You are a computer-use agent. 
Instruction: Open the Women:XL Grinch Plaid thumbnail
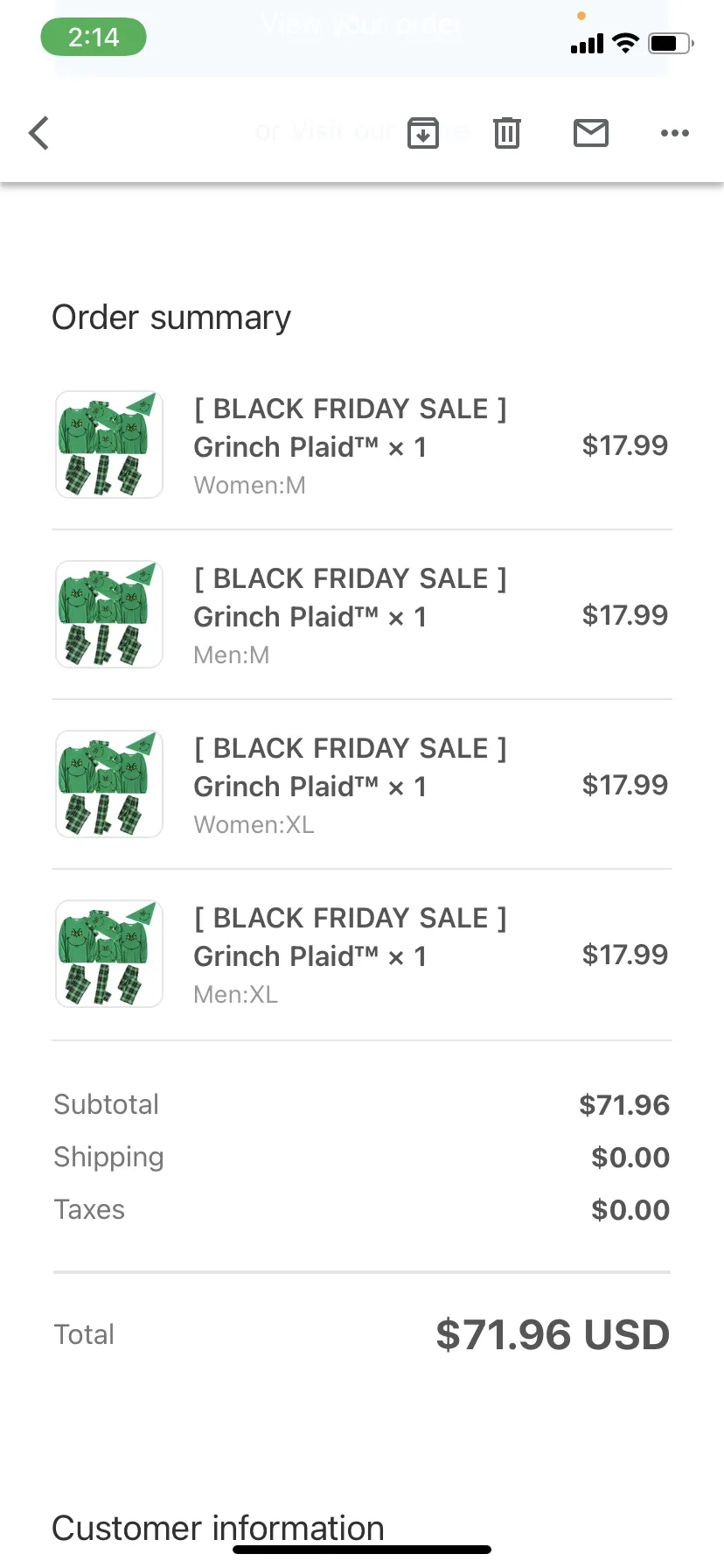(109, 784)
